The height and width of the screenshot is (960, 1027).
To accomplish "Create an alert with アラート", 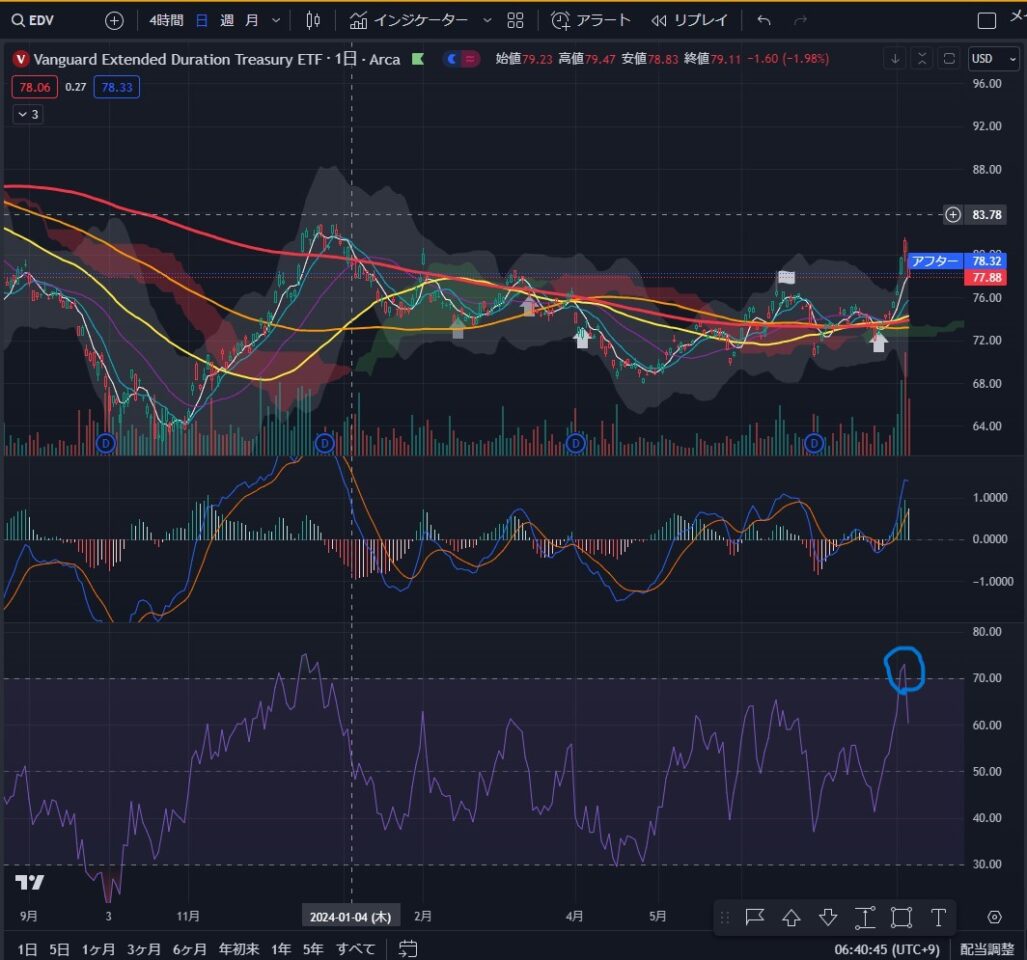I will pyautogui.click(x=590, y=20).
